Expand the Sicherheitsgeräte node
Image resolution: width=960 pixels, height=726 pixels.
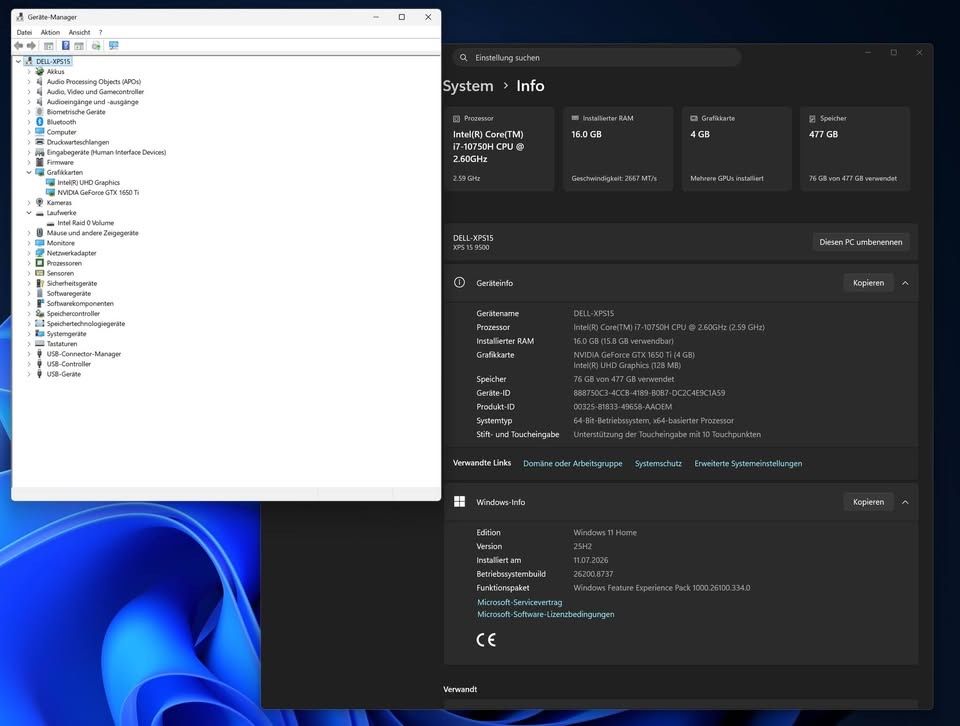29,283
